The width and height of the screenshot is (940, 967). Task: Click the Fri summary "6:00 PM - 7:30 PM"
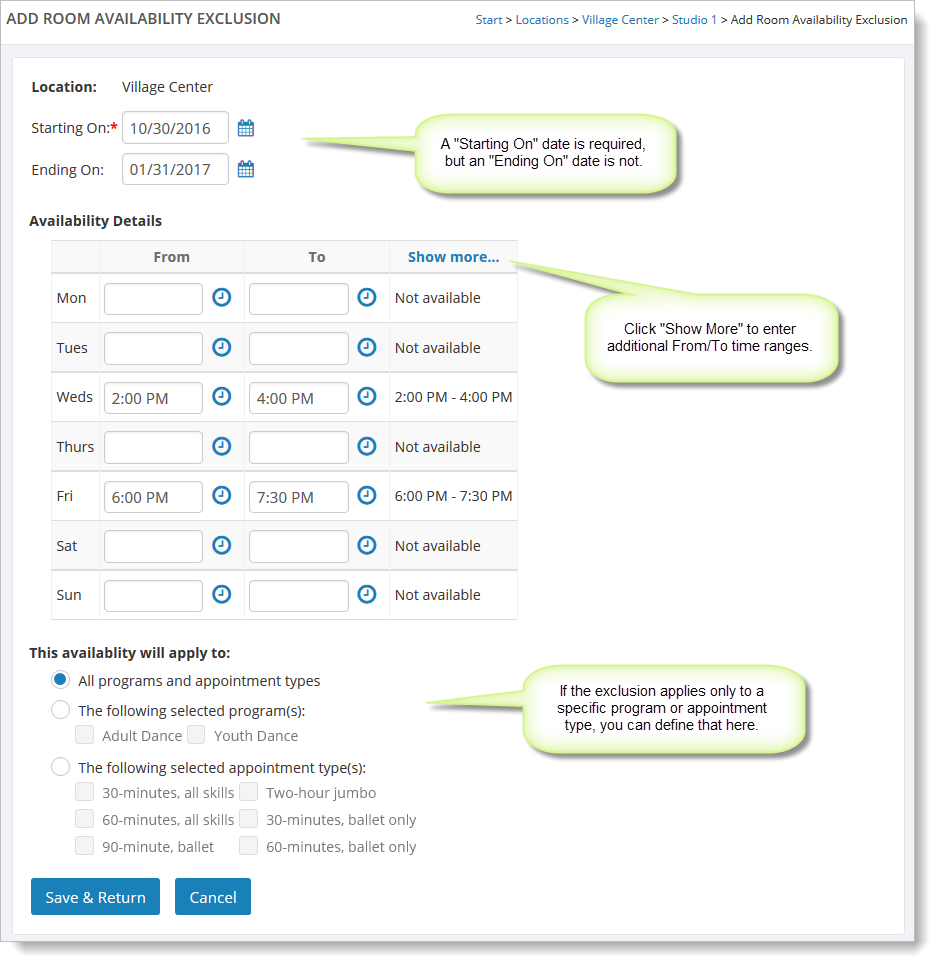[x=453, y=496]
